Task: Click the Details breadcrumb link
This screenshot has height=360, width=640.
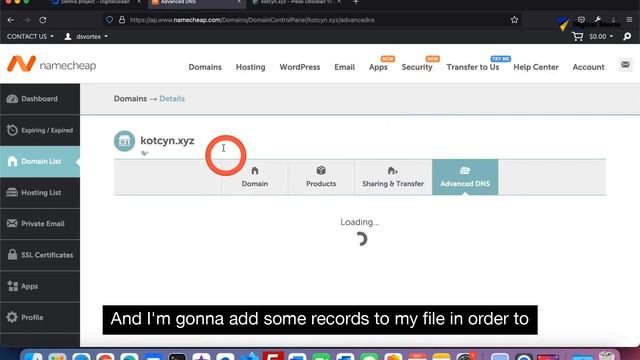Action: (x=172, y=99)
